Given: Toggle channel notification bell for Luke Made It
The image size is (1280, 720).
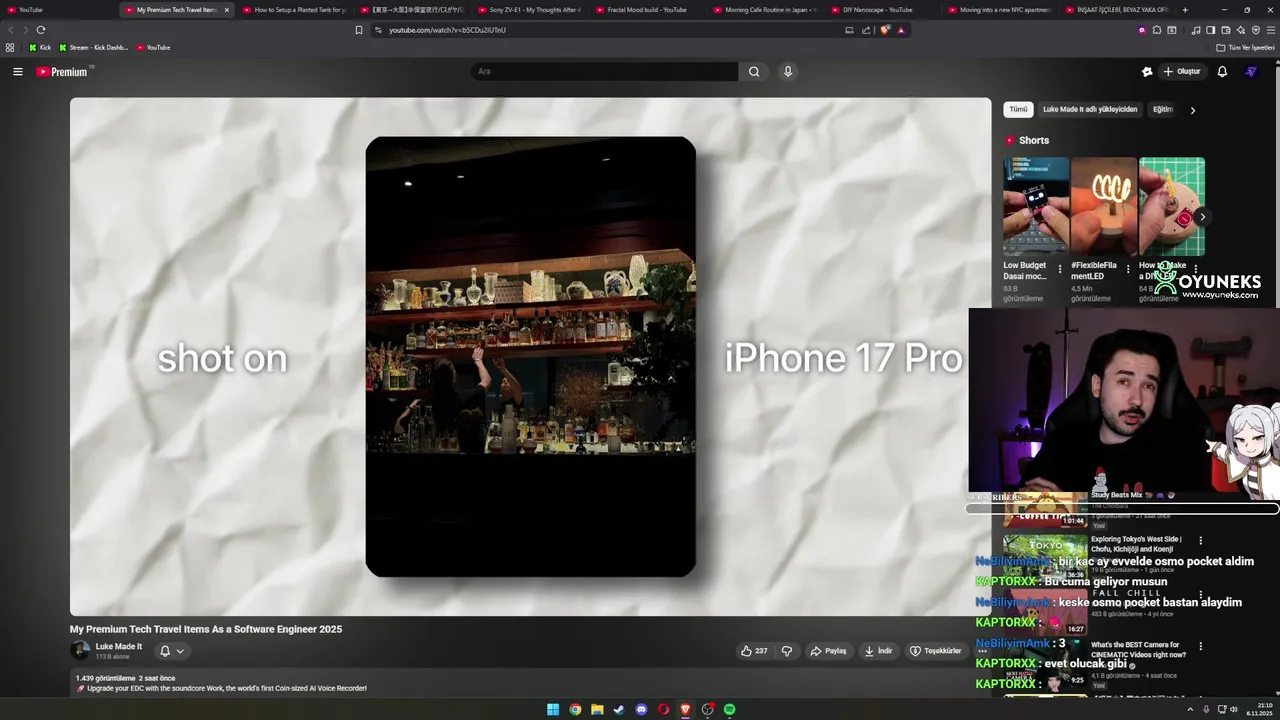Looking at the screenshot, I should click(165, 651).
